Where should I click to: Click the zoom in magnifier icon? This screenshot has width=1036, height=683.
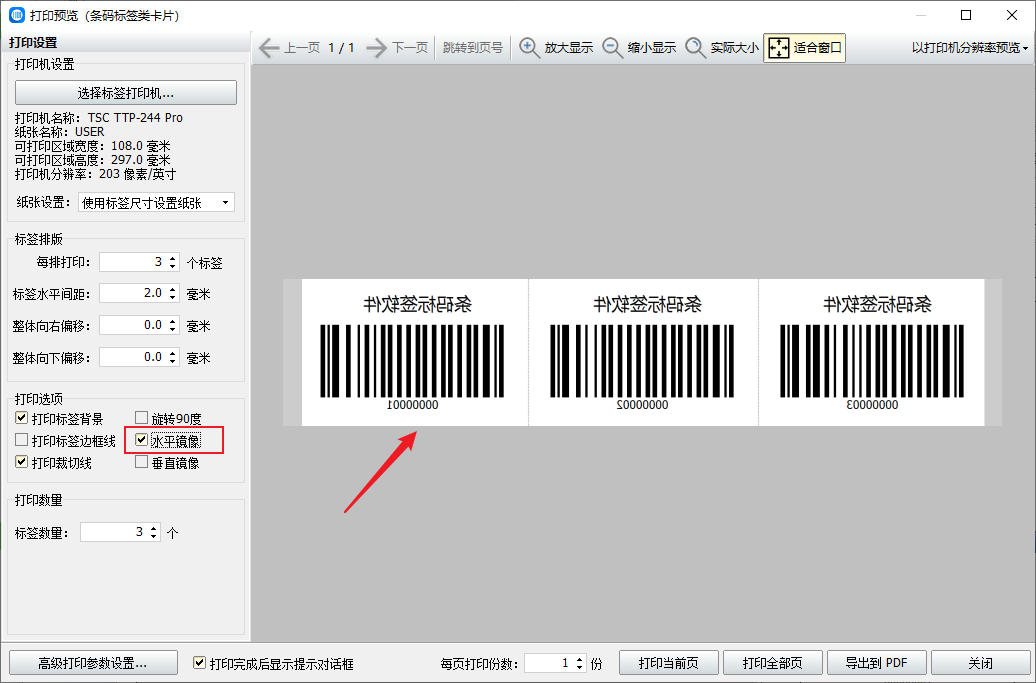pos(529,48)
